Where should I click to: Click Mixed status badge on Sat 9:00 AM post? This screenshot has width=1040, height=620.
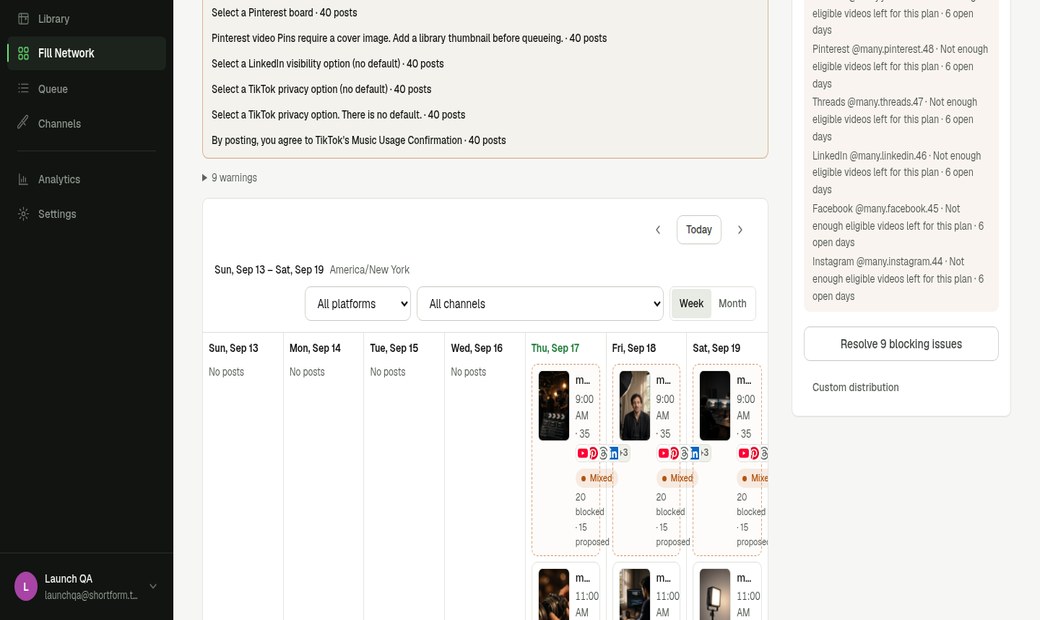click(x=753, y=478)
